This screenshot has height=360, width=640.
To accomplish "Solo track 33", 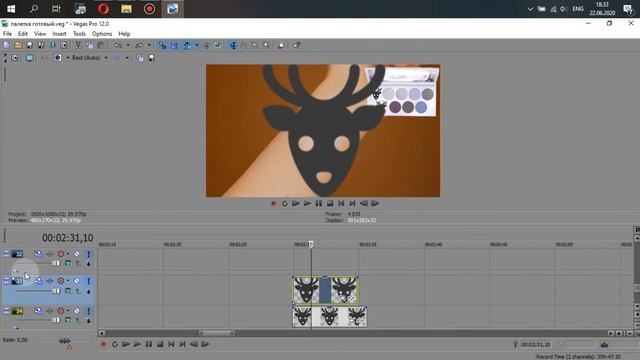I will click(89, 281).
